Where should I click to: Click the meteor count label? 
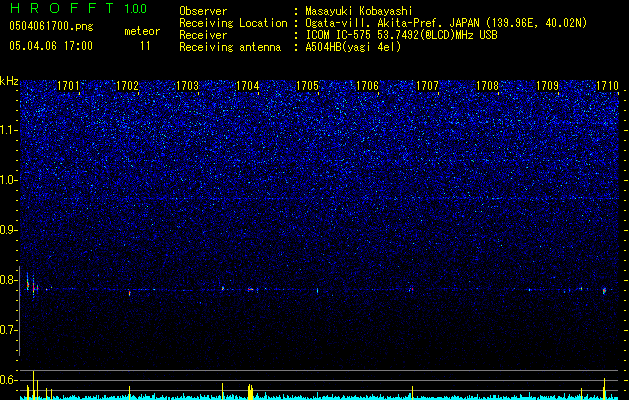[142, 31]
